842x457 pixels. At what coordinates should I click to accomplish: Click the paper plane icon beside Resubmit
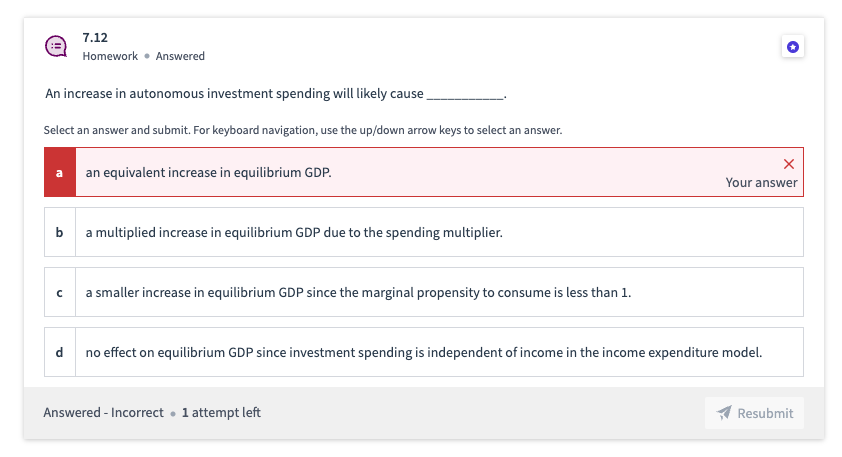[x=725, y=413]
